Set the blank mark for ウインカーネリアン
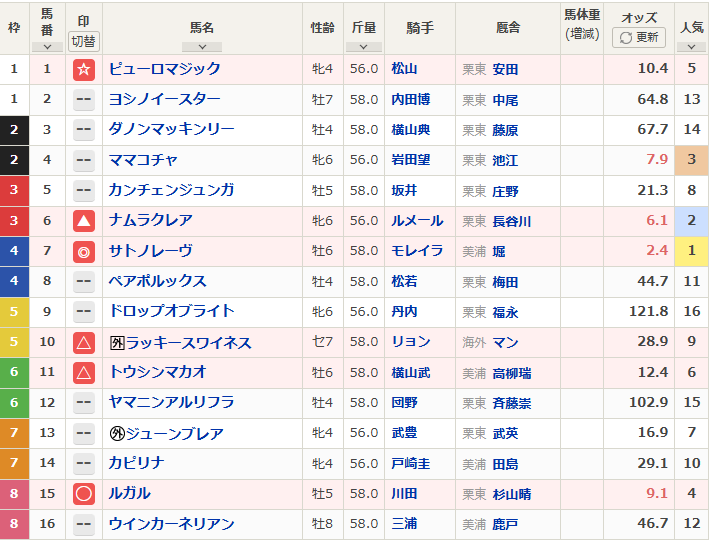This screenshot has height=540, width=709. [84, 524]
